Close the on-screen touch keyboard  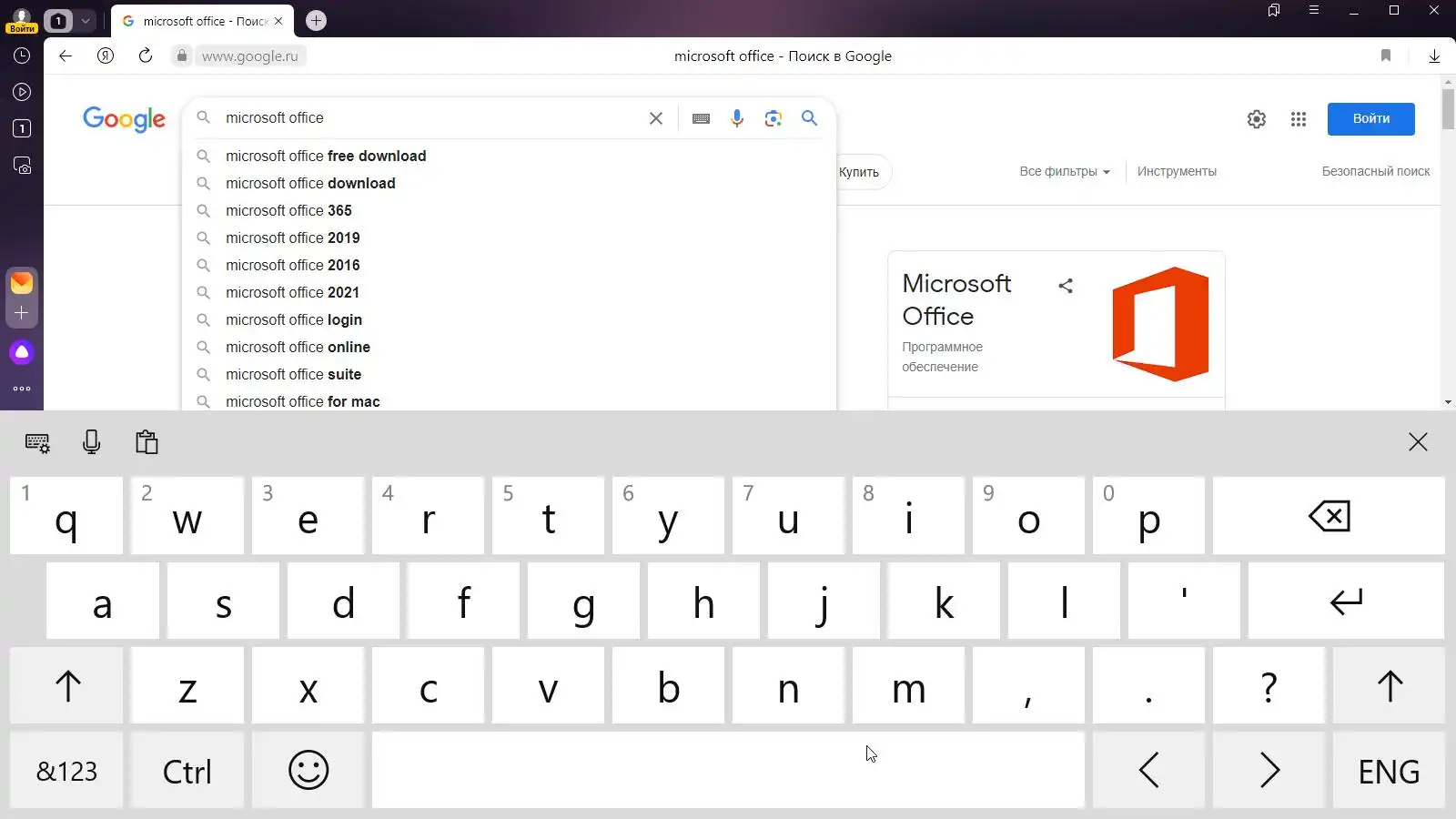1418,442
